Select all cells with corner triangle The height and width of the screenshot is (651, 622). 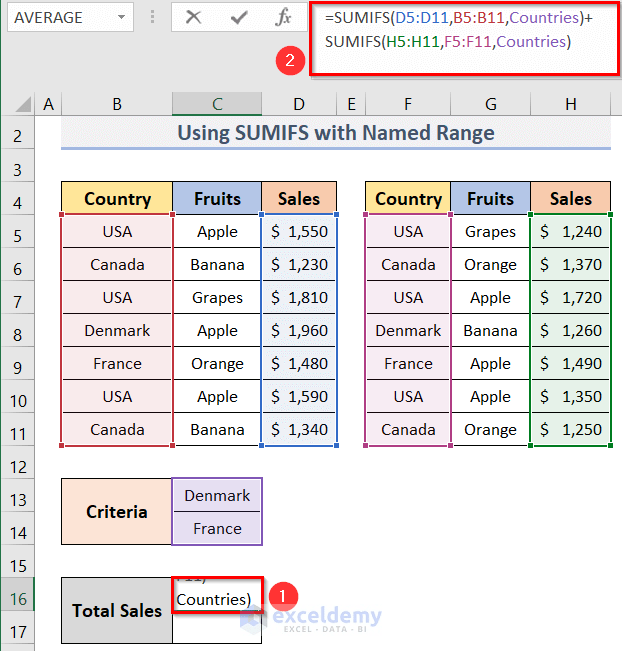pos(23,104)
